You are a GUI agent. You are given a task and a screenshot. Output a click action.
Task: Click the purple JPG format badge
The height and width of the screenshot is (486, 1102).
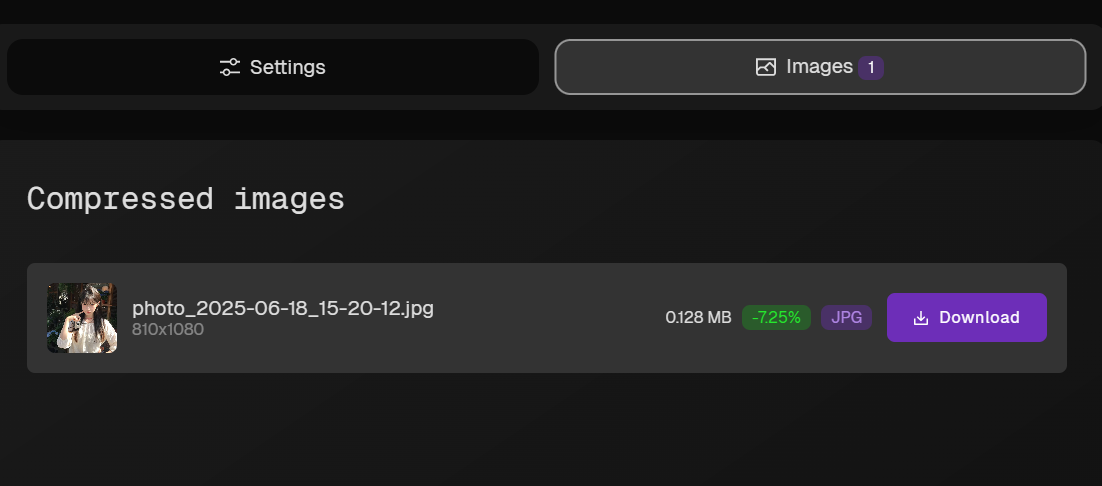(x=846, y=317)
